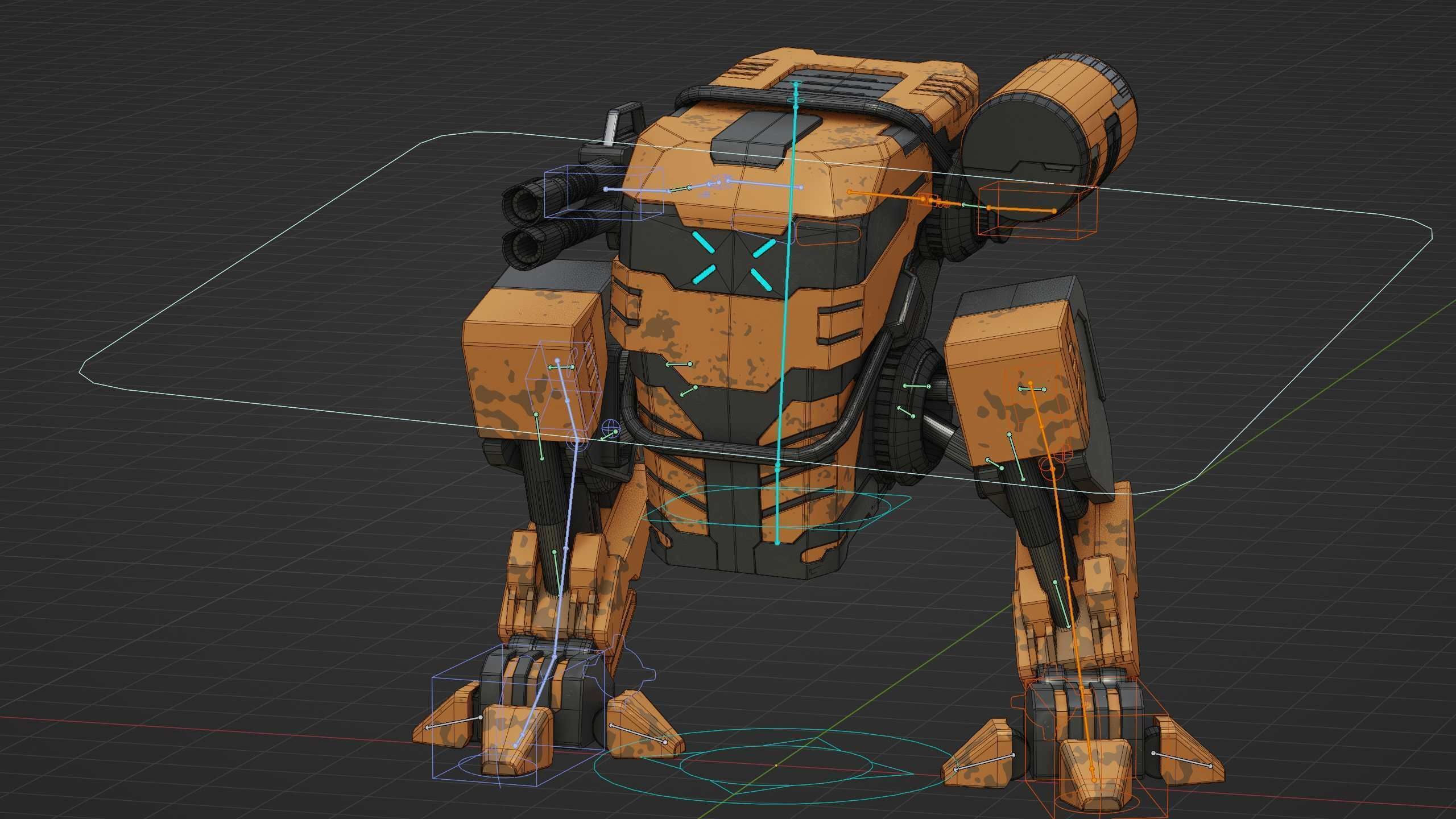Select the cyan vertical spine bone
1456x819 pixels.
(787, 313)
